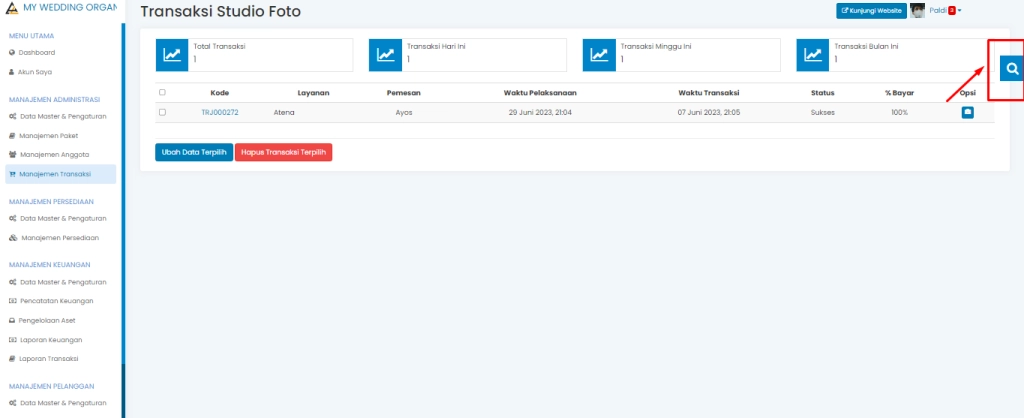This screenshot has width=1024, height=418.
Task: Open Dashboard from the sidebar menu
Action: coord(37,52)
